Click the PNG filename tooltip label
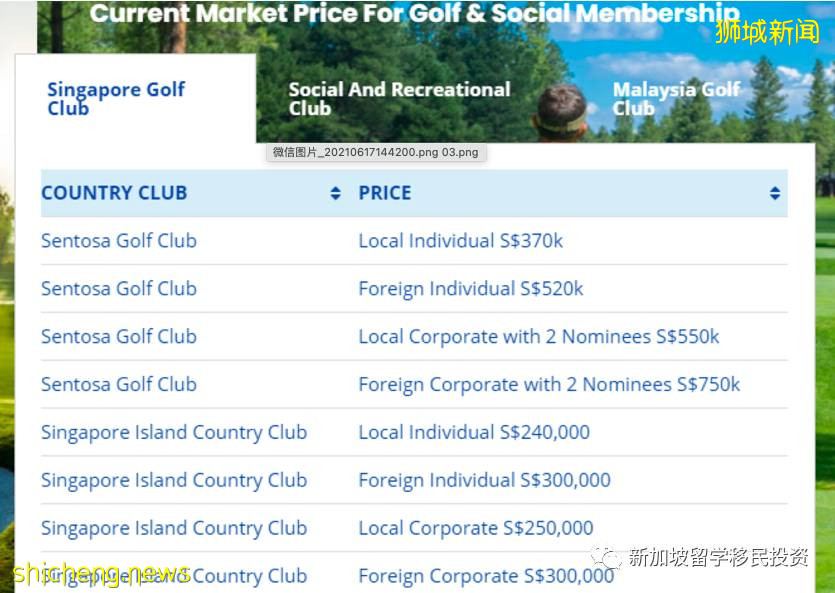 click(376, 153)
